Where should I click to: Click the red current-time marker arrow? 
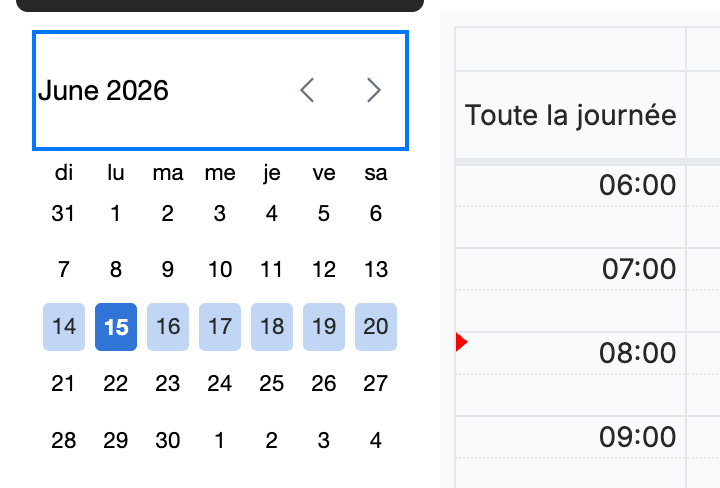click(461, 342)
